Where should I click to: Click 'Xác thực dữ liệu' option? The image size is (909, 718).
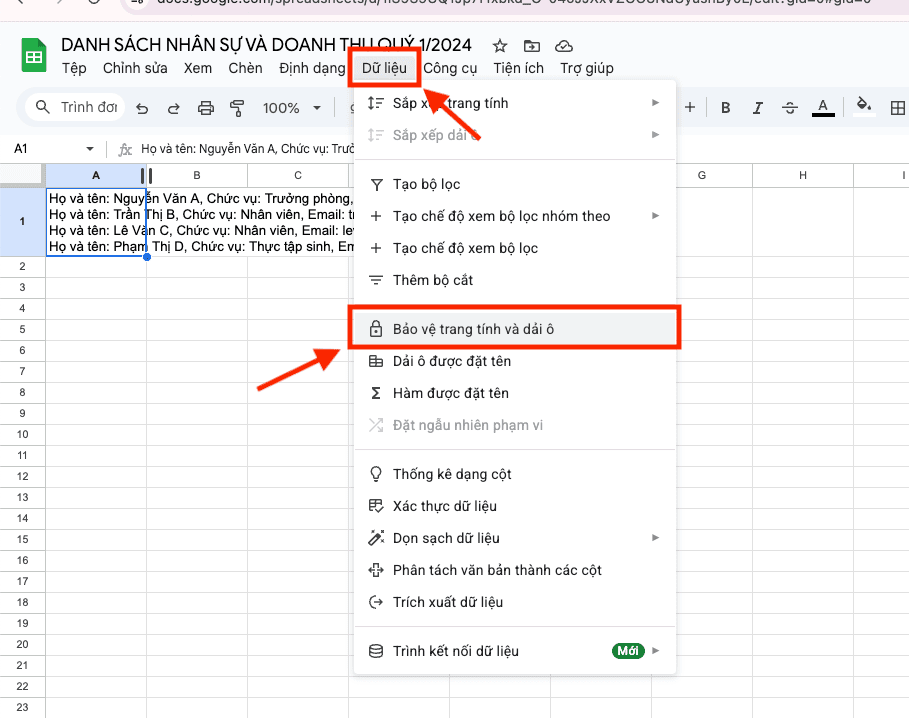coord(444,506)
